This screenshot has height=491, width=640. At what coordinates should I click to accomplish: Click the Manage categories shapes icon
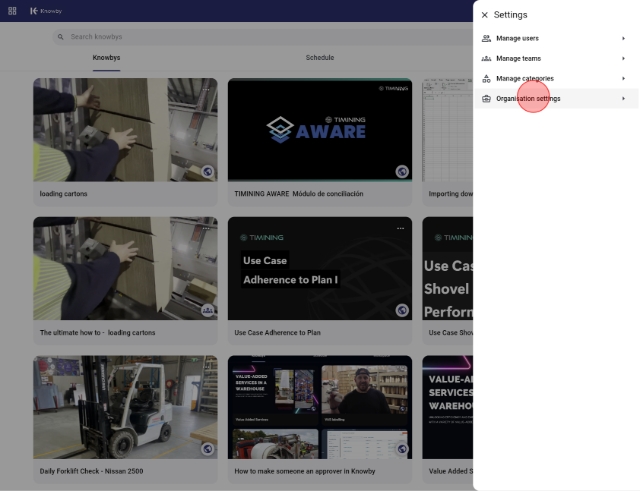point(486,78)
